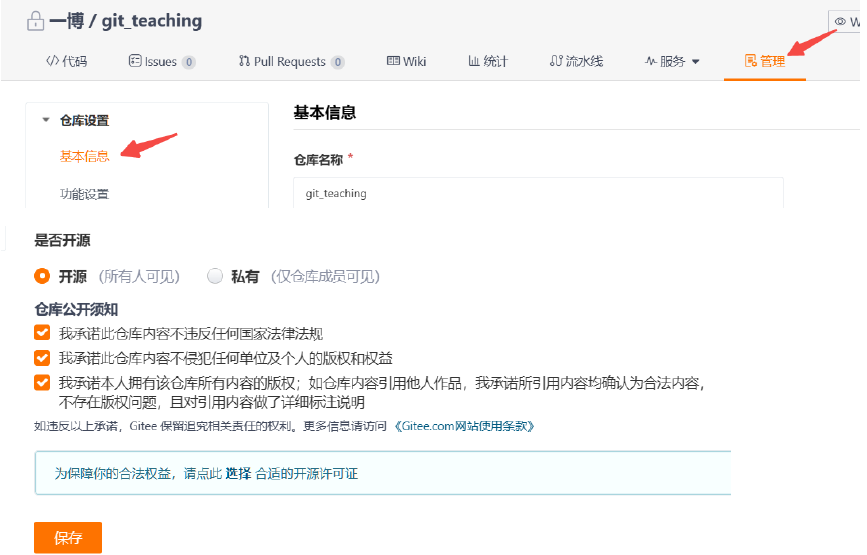Click the 是否开源 heading
The image size is (867, 555).
62,240
